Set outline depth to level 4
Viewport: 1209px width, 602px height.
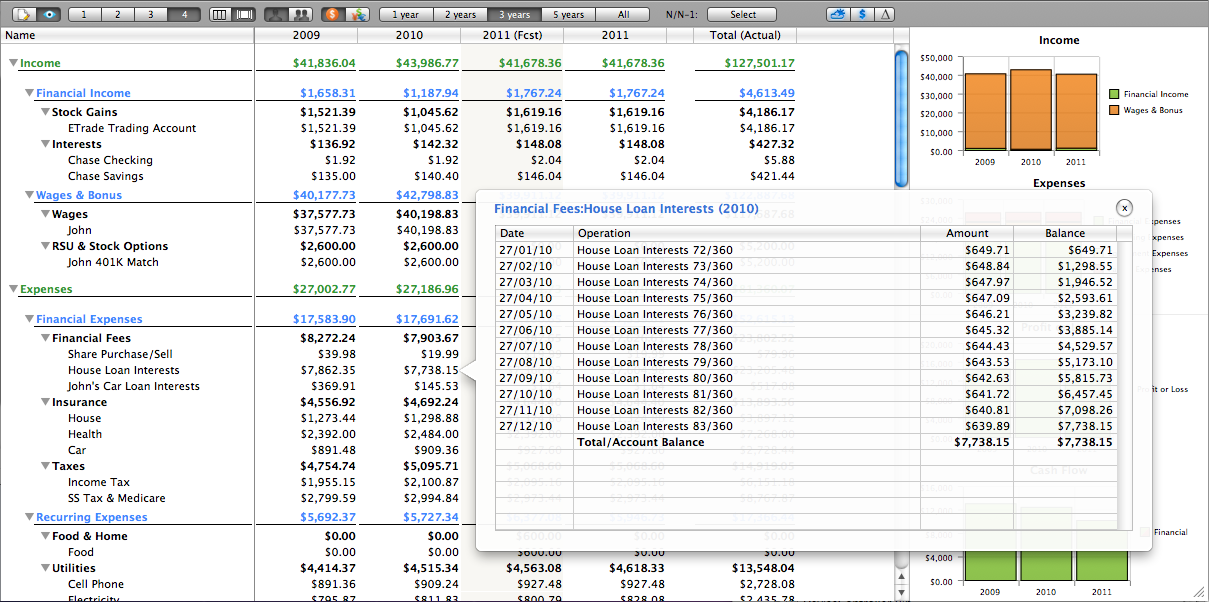click(x=184, y=15)
